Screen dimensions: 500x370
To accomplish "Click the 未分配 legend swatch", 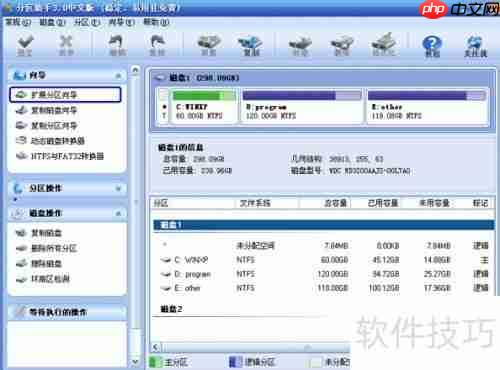I will coord(316,362).
